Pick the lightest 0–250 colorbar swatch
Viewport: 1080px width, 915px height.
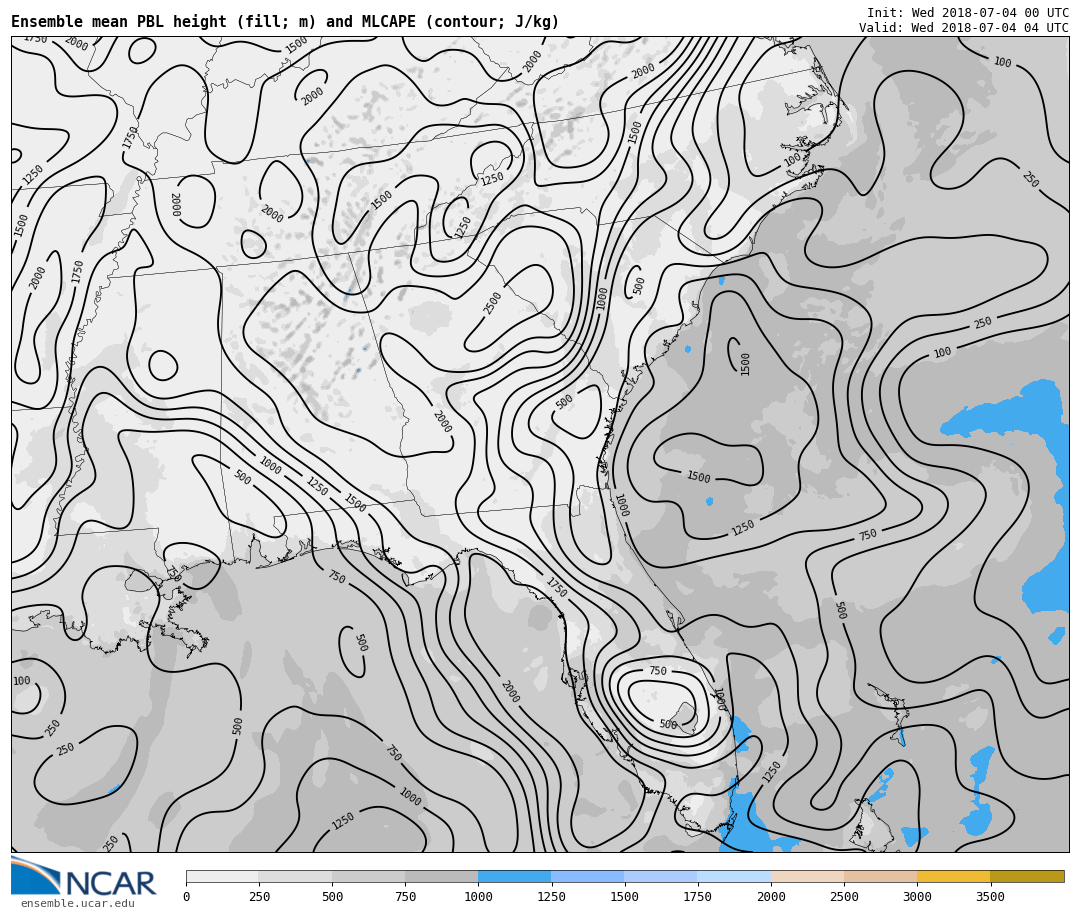(x=222, y=876)
